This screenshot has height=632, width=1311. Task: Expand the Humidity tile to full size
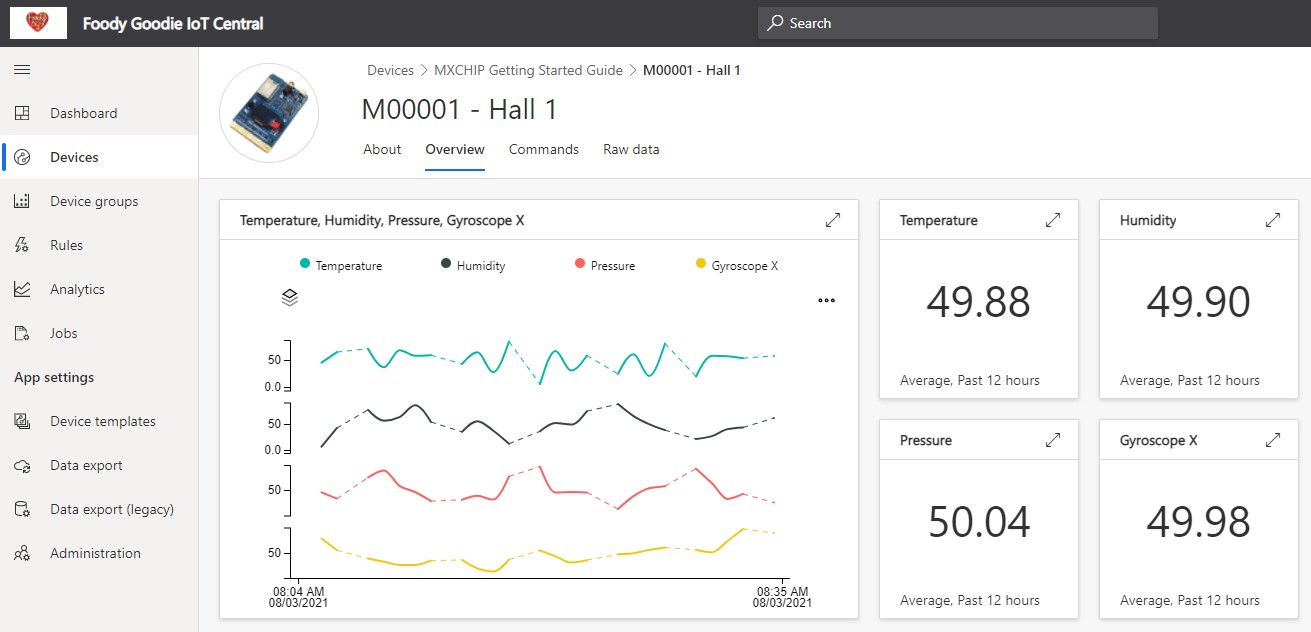(1273, 220)
